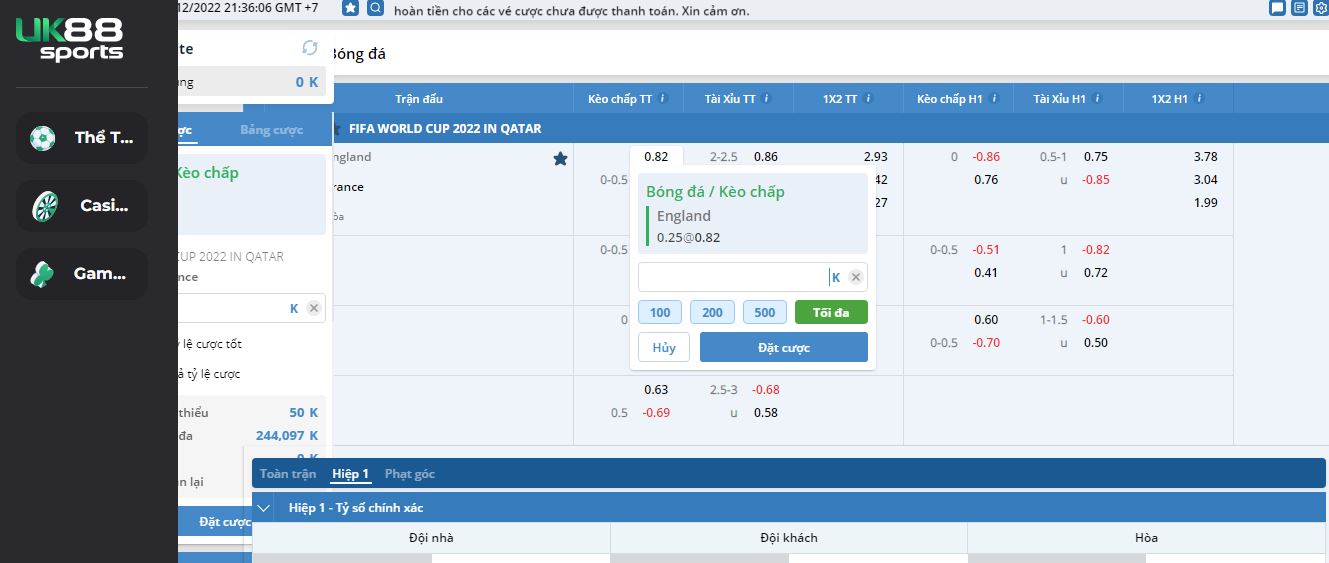The width and height of the screenshot is (1329, 563).
Task: Open the Casino section in sidebar
Action: 82,206
